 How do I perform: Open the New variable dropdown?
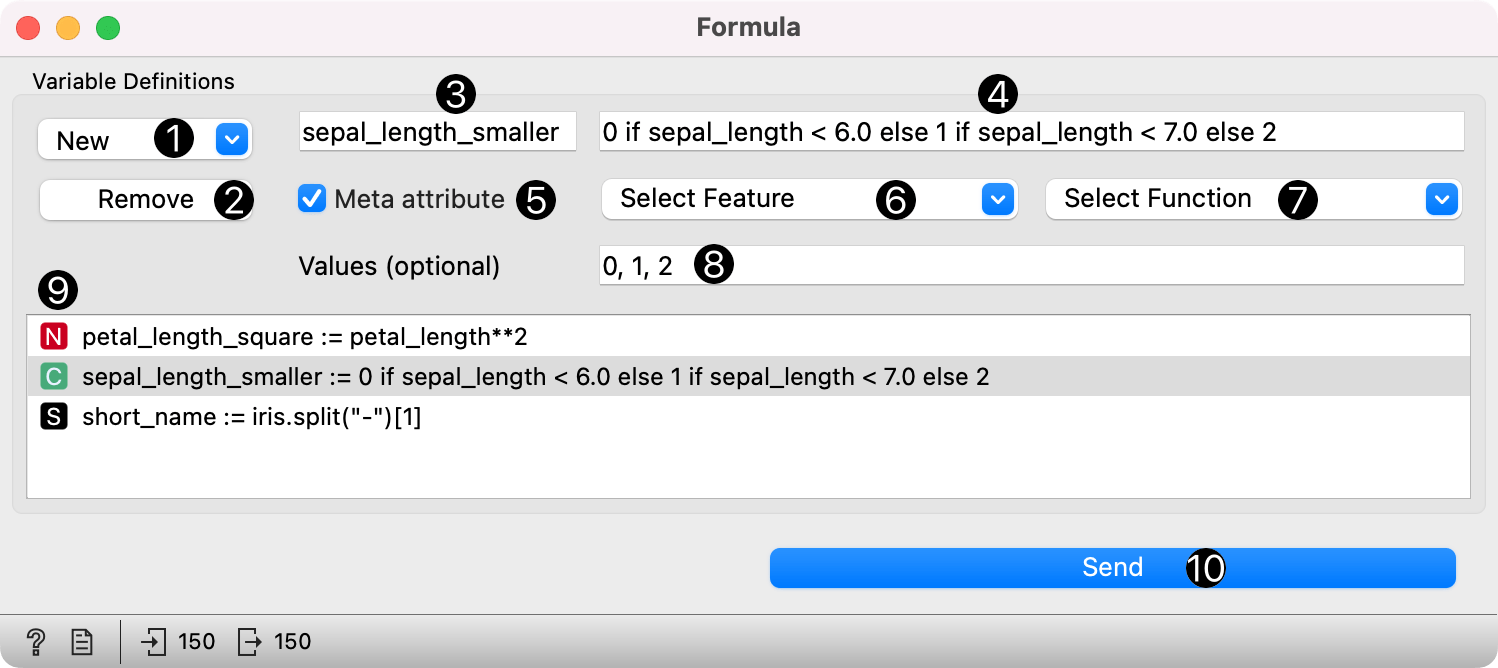pos(145,141)
